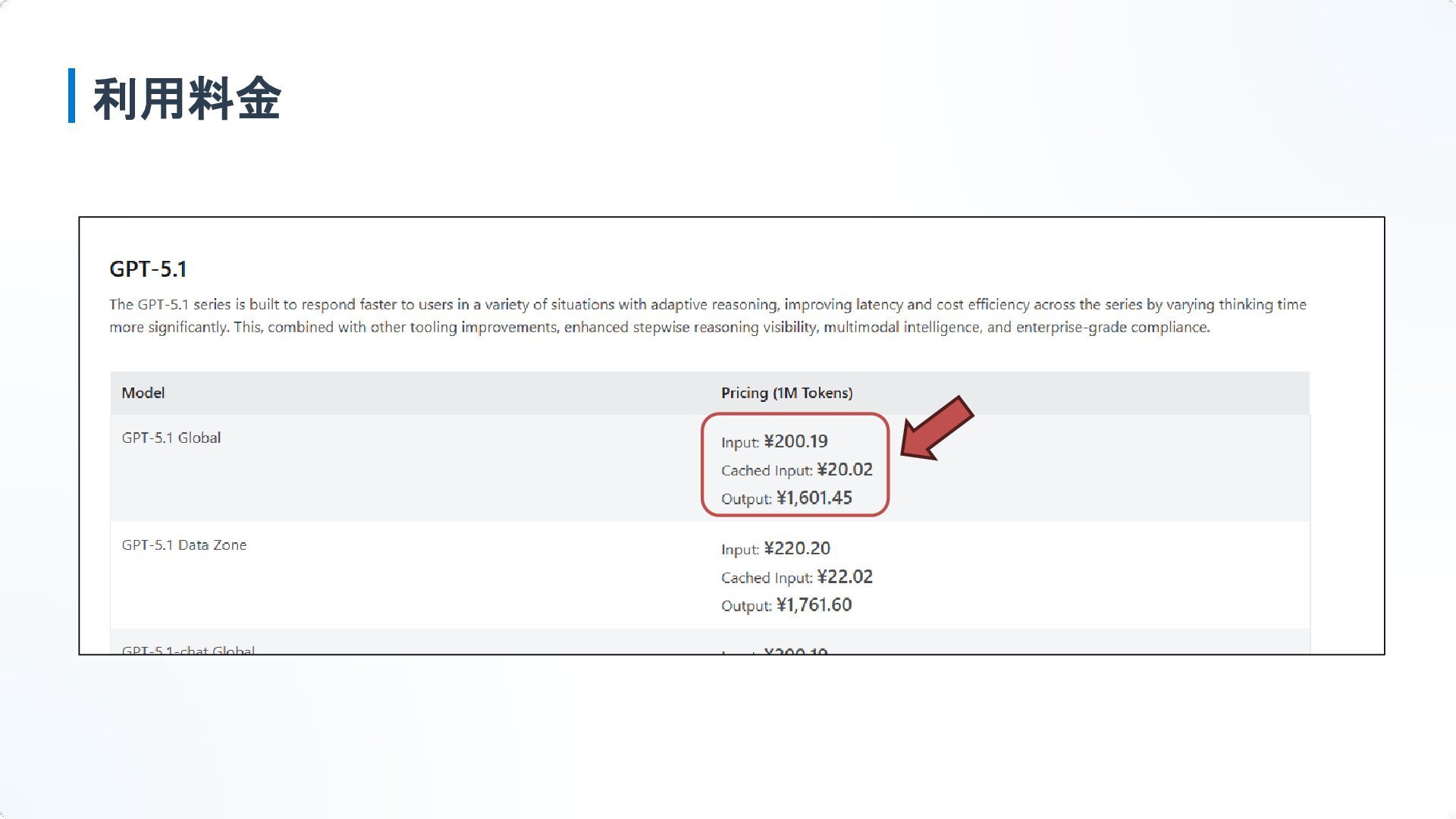
Task: Select the GPT-5.1 heading text
Action: [148, 269]
